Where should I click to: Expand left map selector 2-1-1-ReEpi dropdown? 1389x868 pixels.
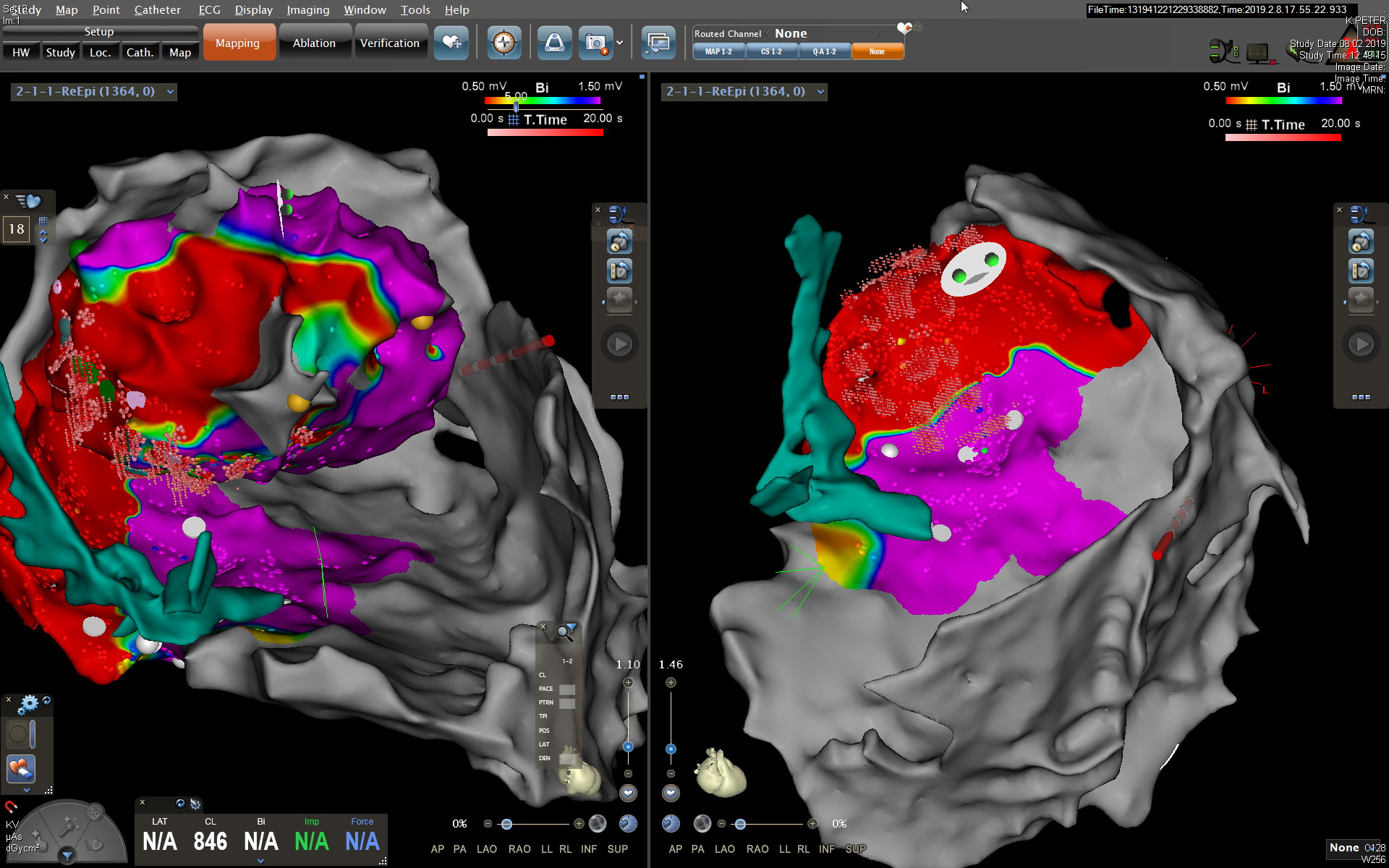point(170,92)
